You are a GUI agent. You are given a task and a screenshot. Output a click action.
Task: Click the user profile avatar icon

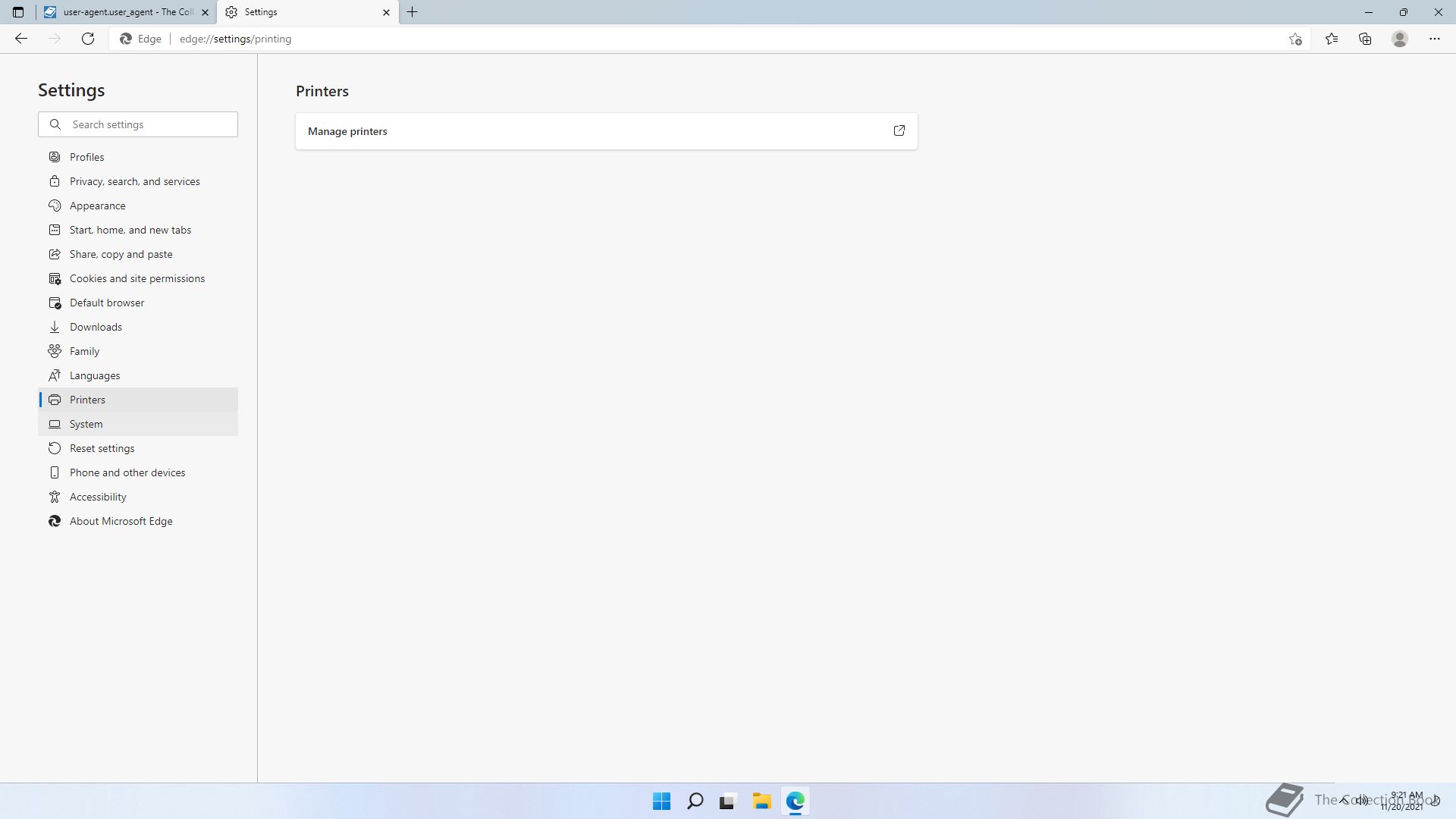point(1400,39)
